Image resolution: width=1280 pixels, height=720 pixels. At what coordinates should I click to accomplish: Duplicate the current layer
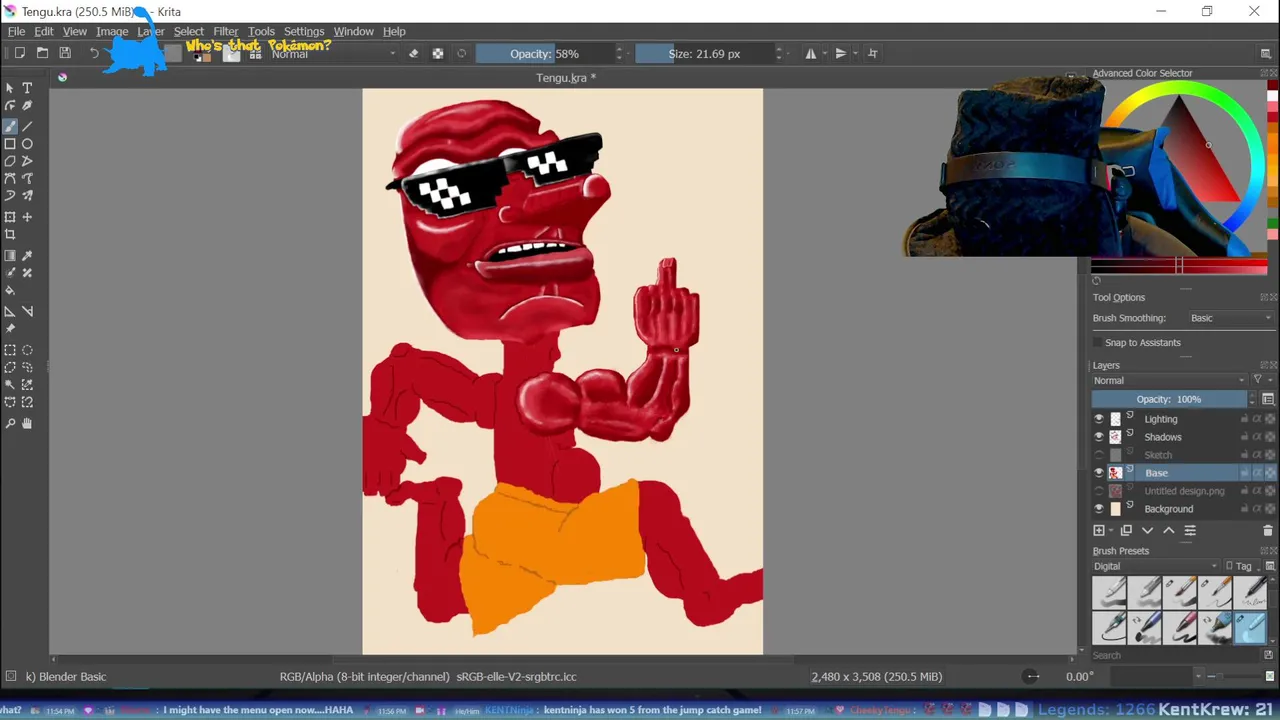pos(1126,531)
